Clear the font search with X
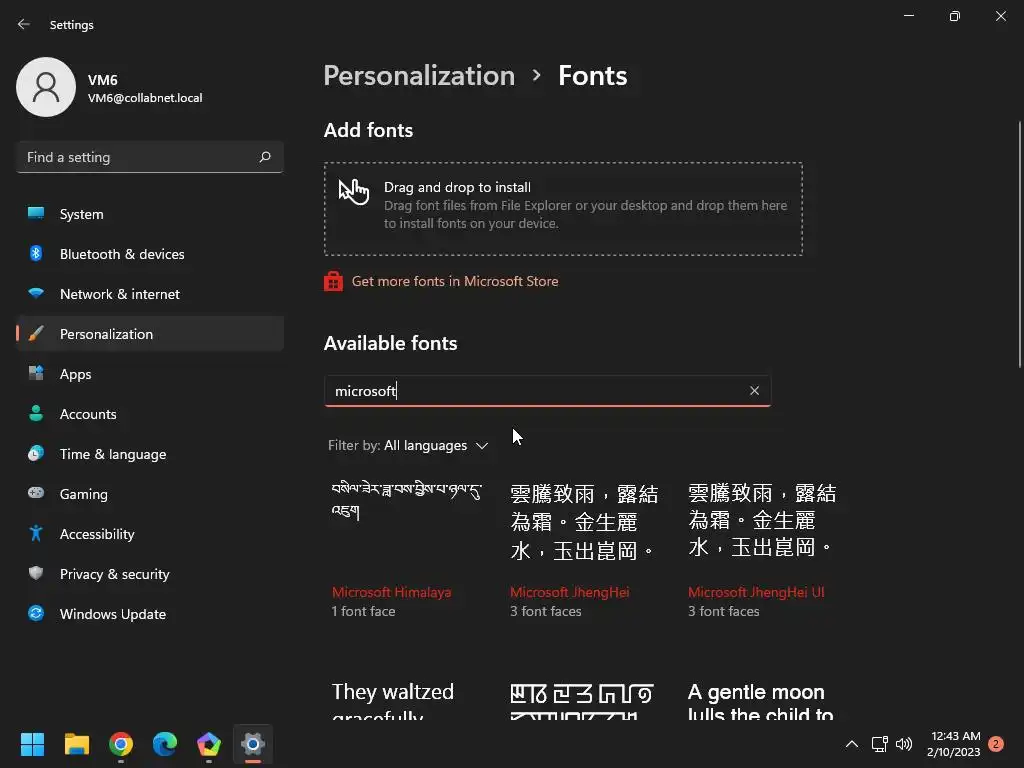 click(754, 391)
